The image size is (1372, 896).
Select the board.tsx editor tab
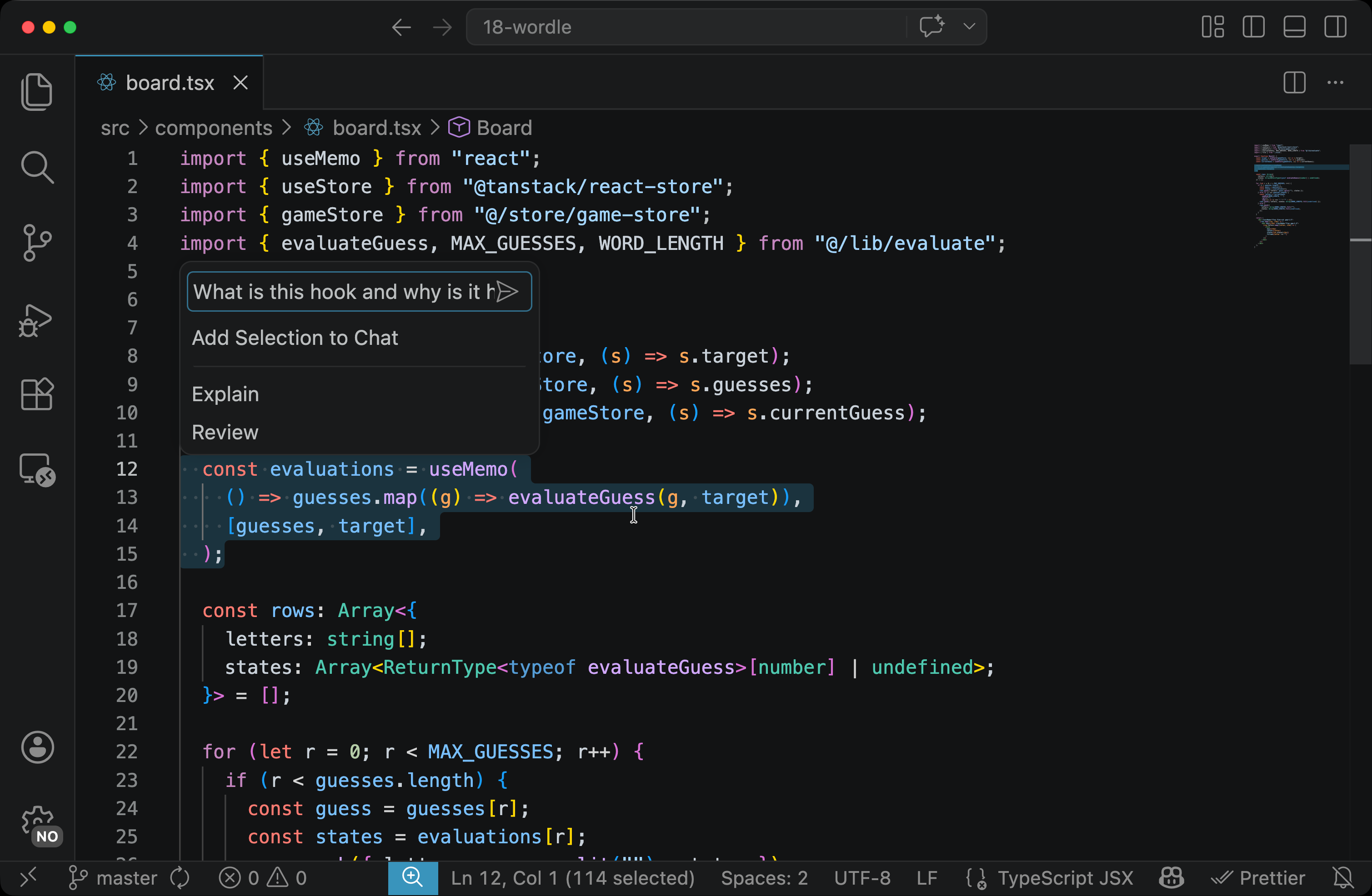[169, 83]
